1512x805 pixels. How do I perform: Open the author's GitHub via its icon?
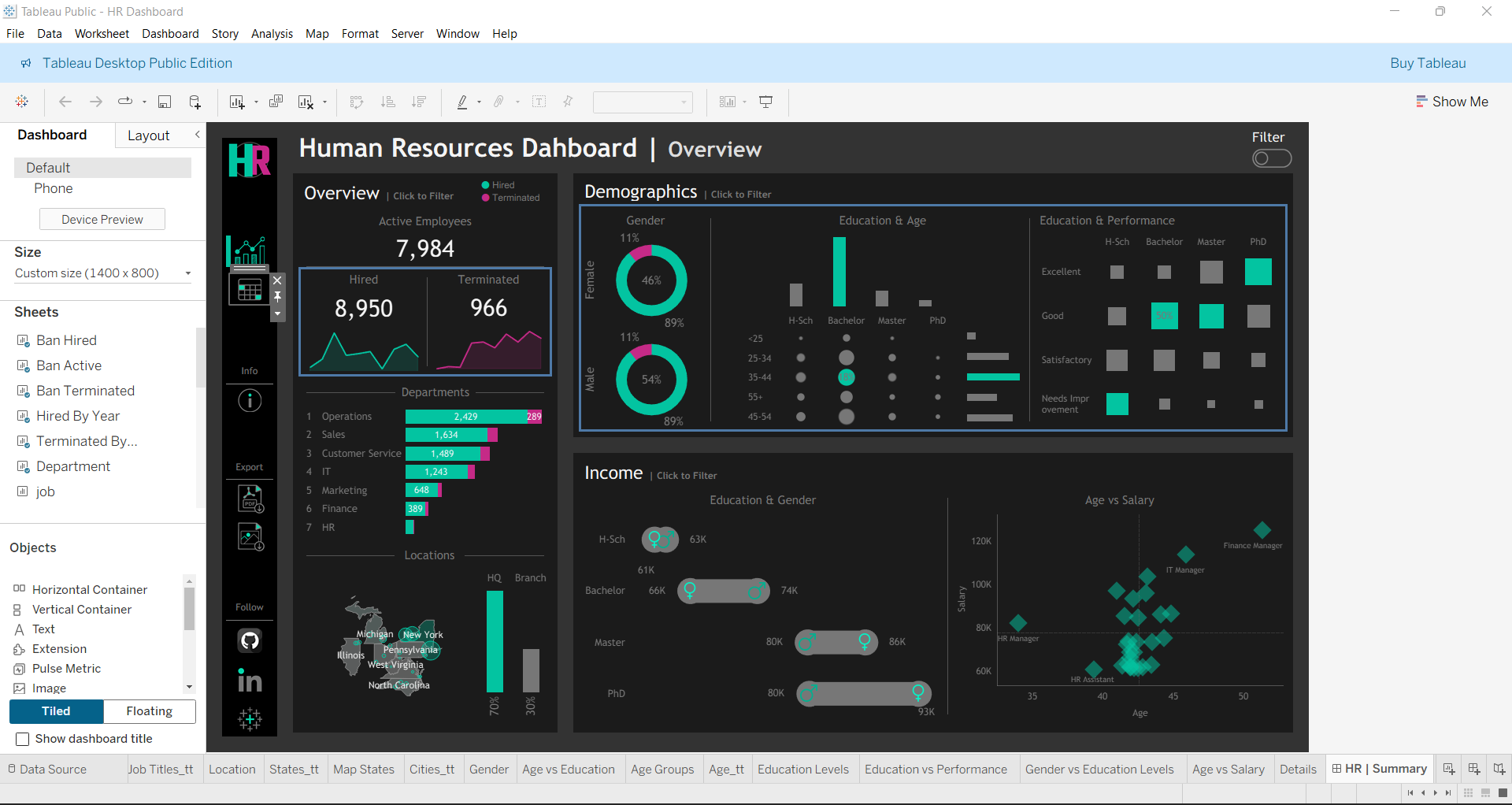(249, 640)
